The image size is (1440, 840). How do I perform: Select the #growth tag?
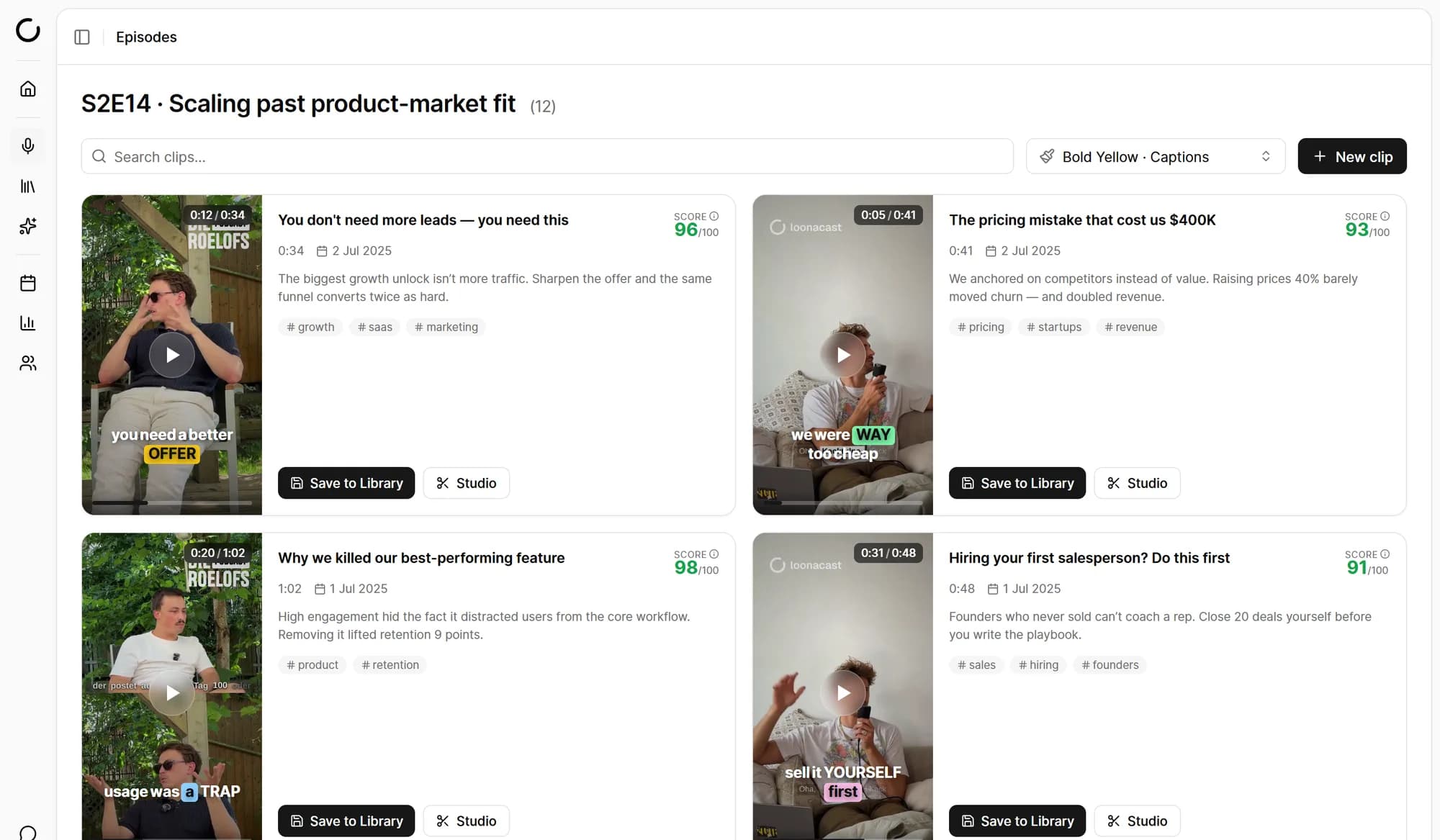pyautogui.click(x=310, y=327)
